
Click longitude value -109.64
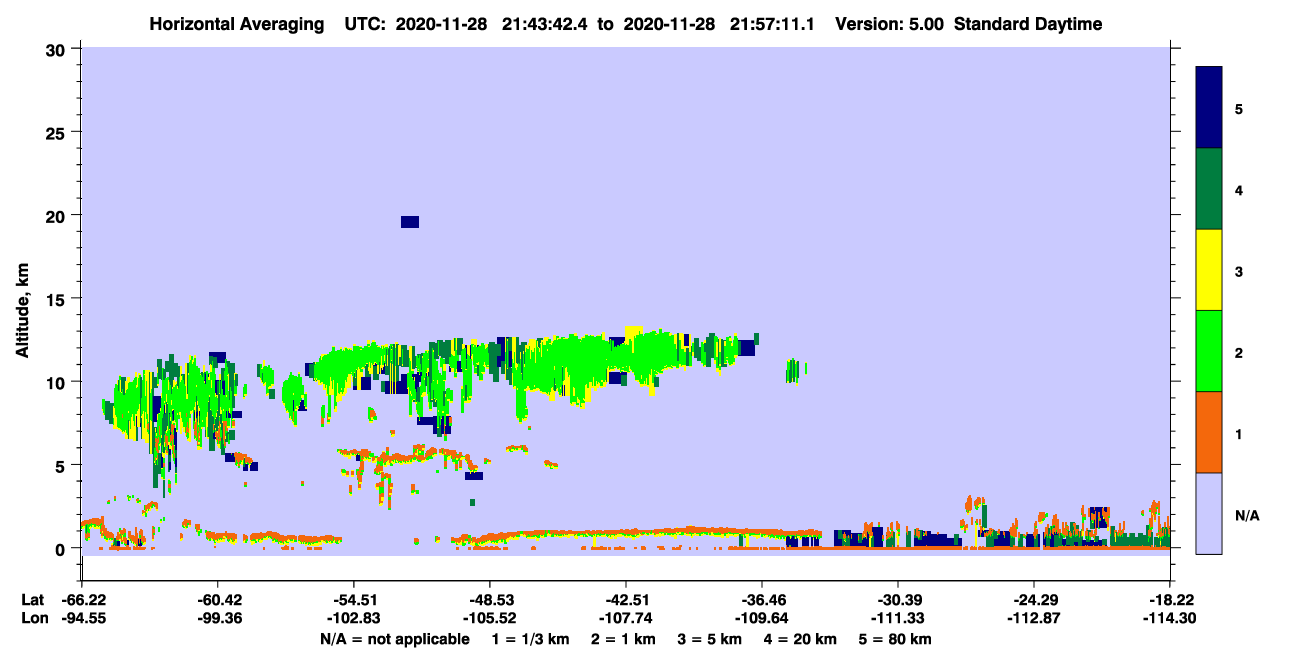coord(761,618)
